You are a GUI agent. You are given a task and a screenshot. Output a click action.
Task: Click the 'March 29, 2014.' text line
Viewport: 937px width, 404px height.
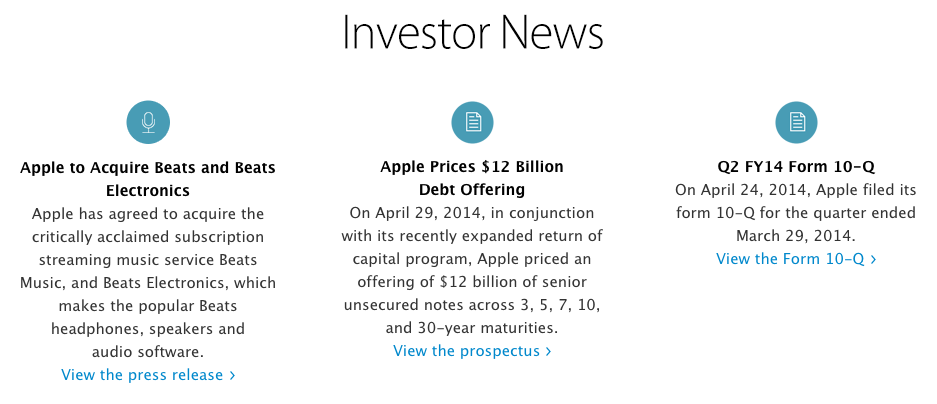click(796, 235)
